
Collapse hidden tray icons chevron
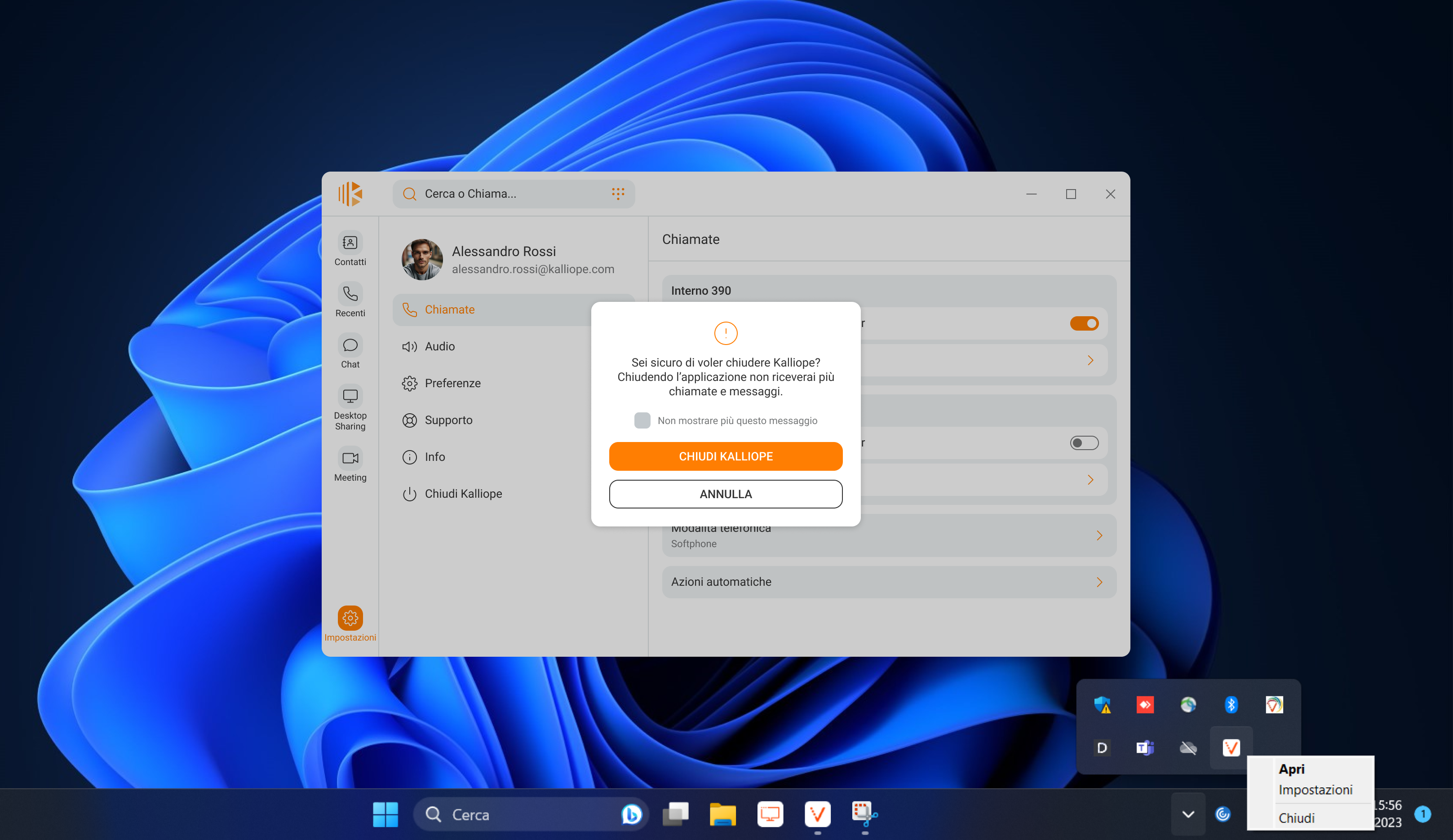click(1188, 815)
